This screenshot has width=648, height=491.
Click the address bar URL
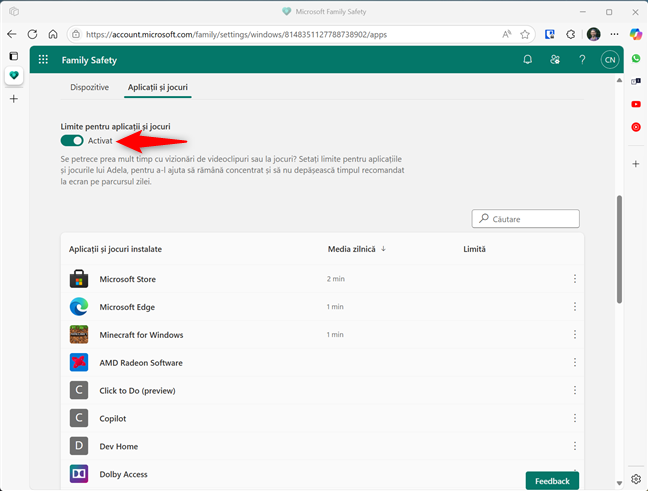click(x=236, y=35)
